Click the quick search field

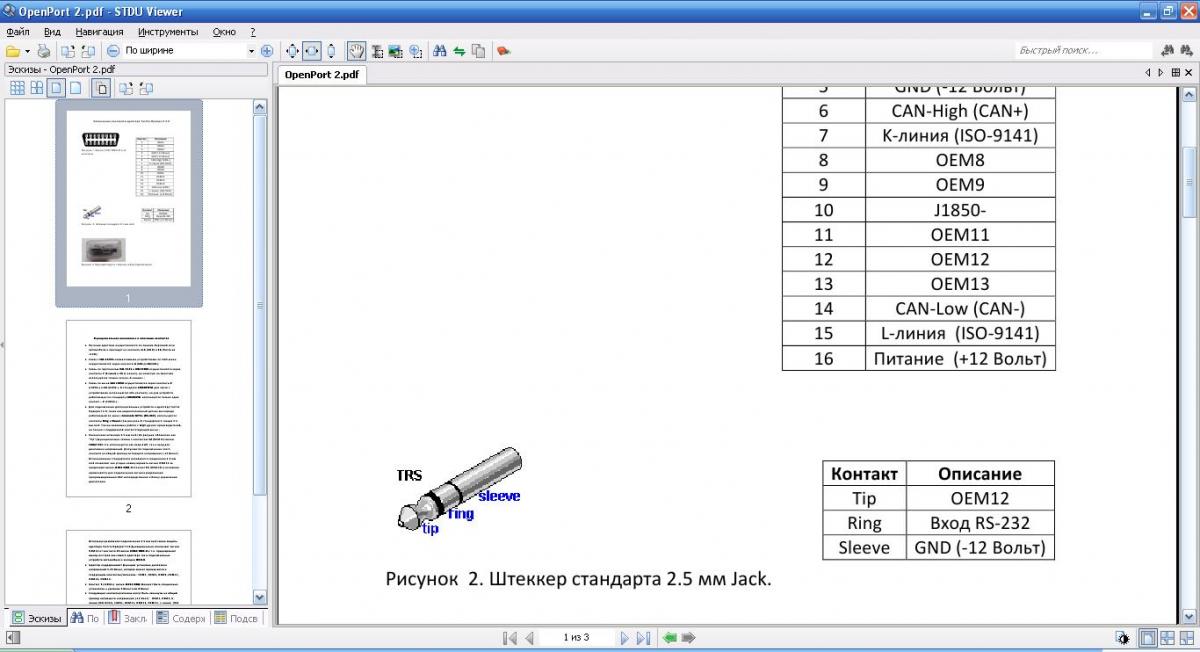[x=1084, y=50]
